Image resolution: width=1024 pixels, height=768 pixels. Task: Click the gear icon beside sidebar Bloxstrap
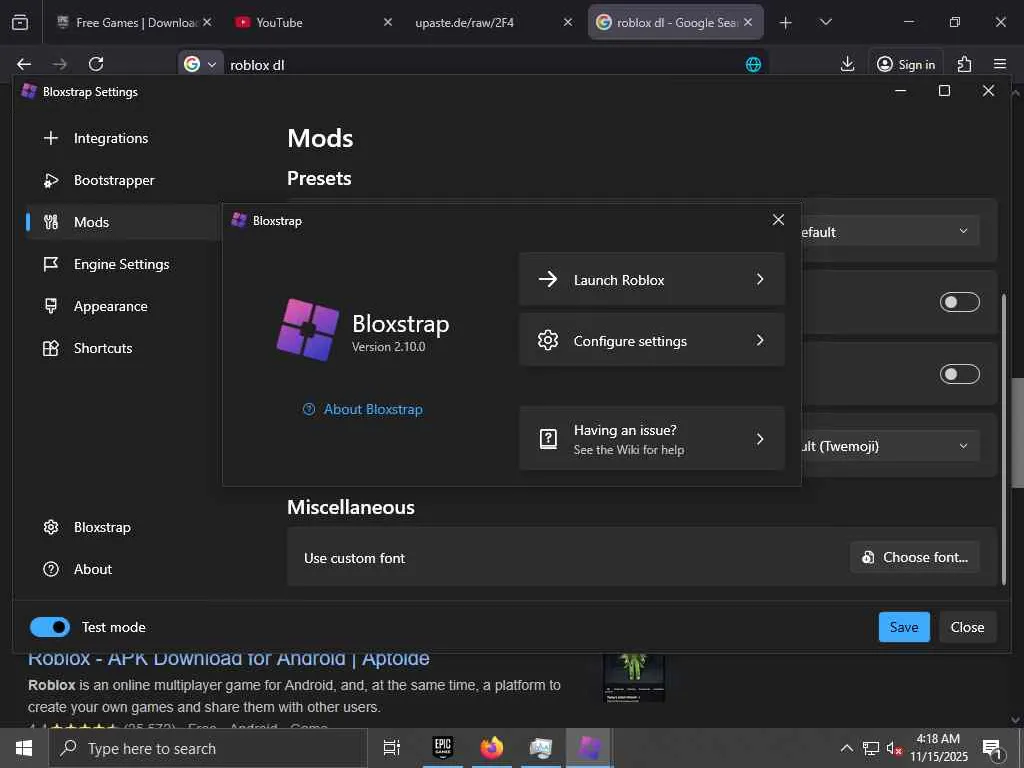50,527
